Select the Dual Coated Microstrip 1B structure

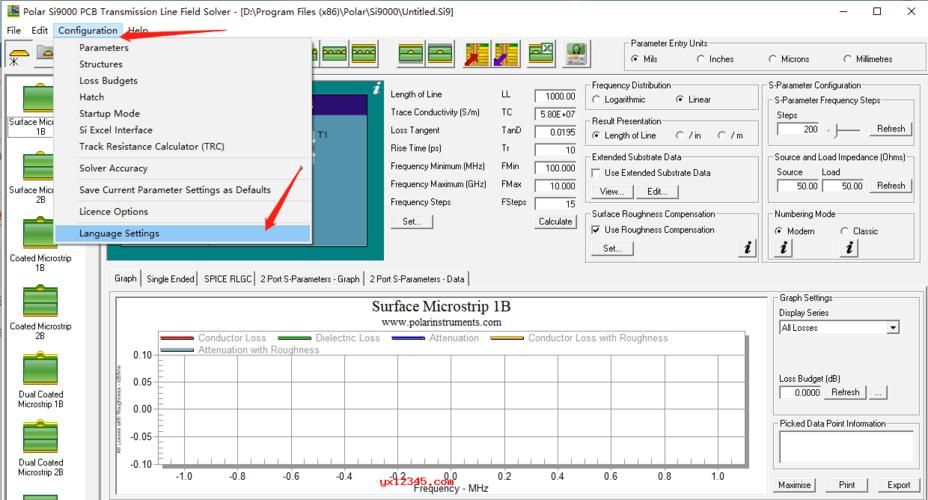pyautogui.click(x=40, y=370)
